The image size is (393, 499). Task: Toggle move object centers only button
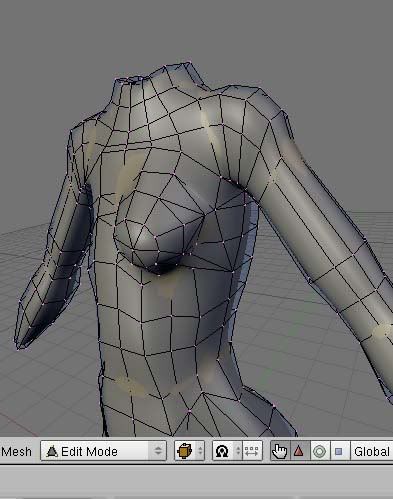click(252, 451)
